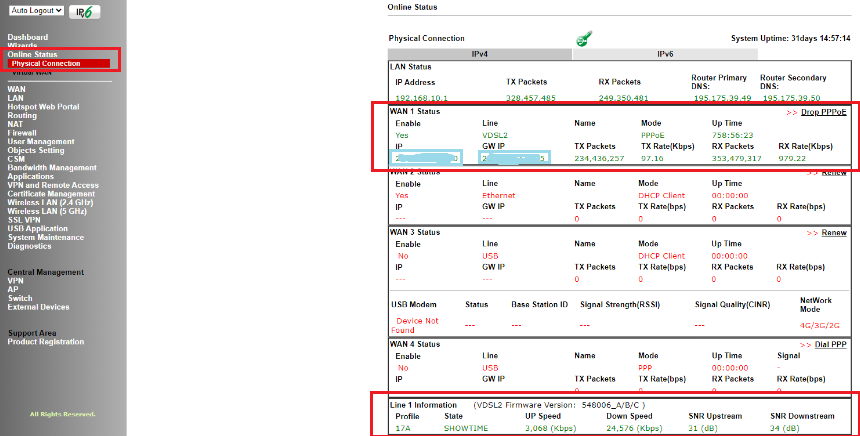This screenshot has height=436, width=860.
Task: Open the WAN menu
Action: tap(16, 89)
